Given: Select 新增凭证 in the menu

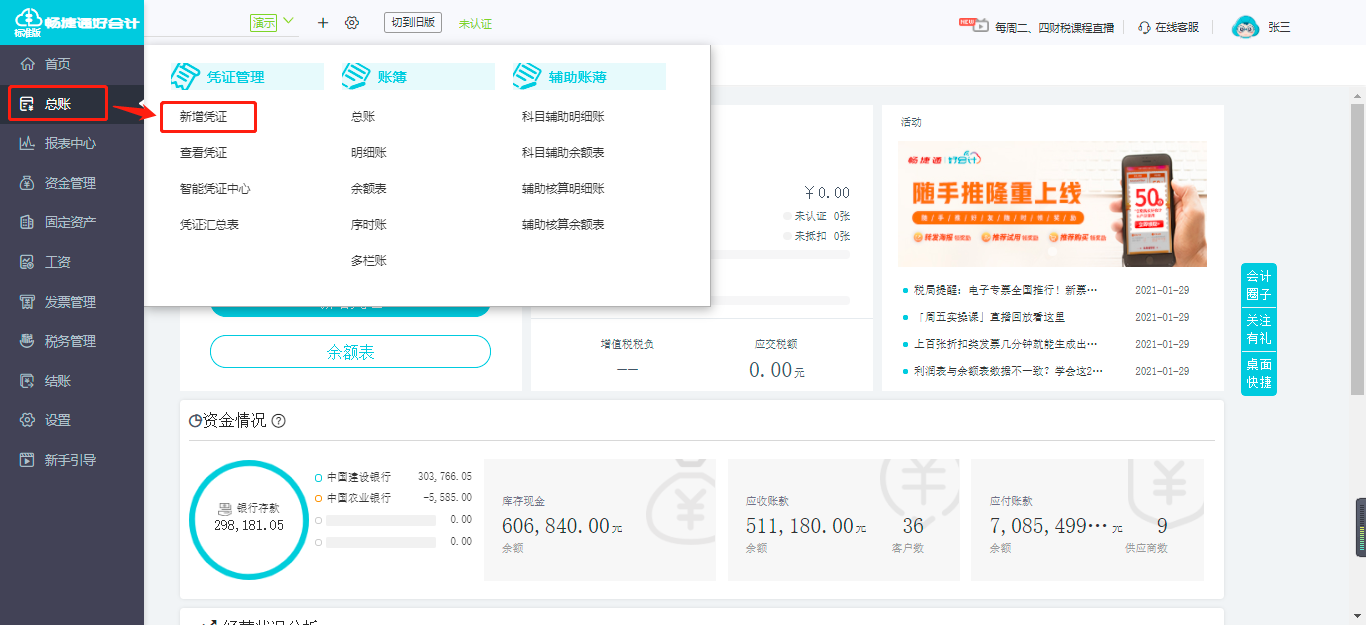Looking at the screenshot, I should tap(203, 117).
